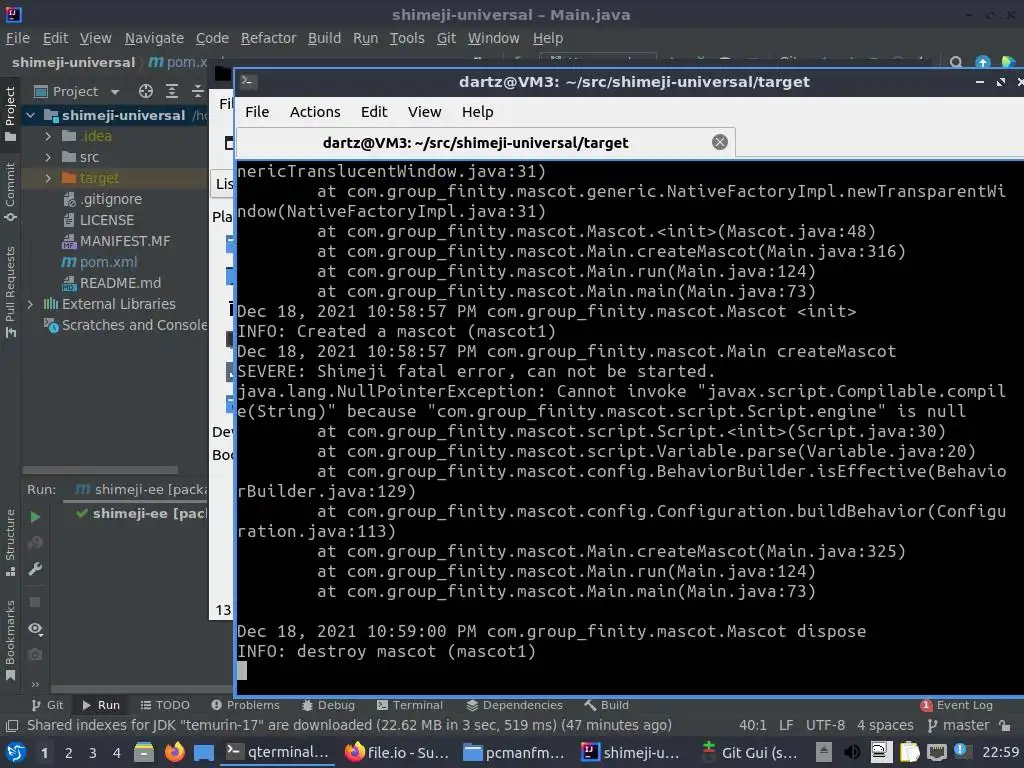
Task: Click the wrench settings icon in Run panel
Action: (x=35, y=569)
